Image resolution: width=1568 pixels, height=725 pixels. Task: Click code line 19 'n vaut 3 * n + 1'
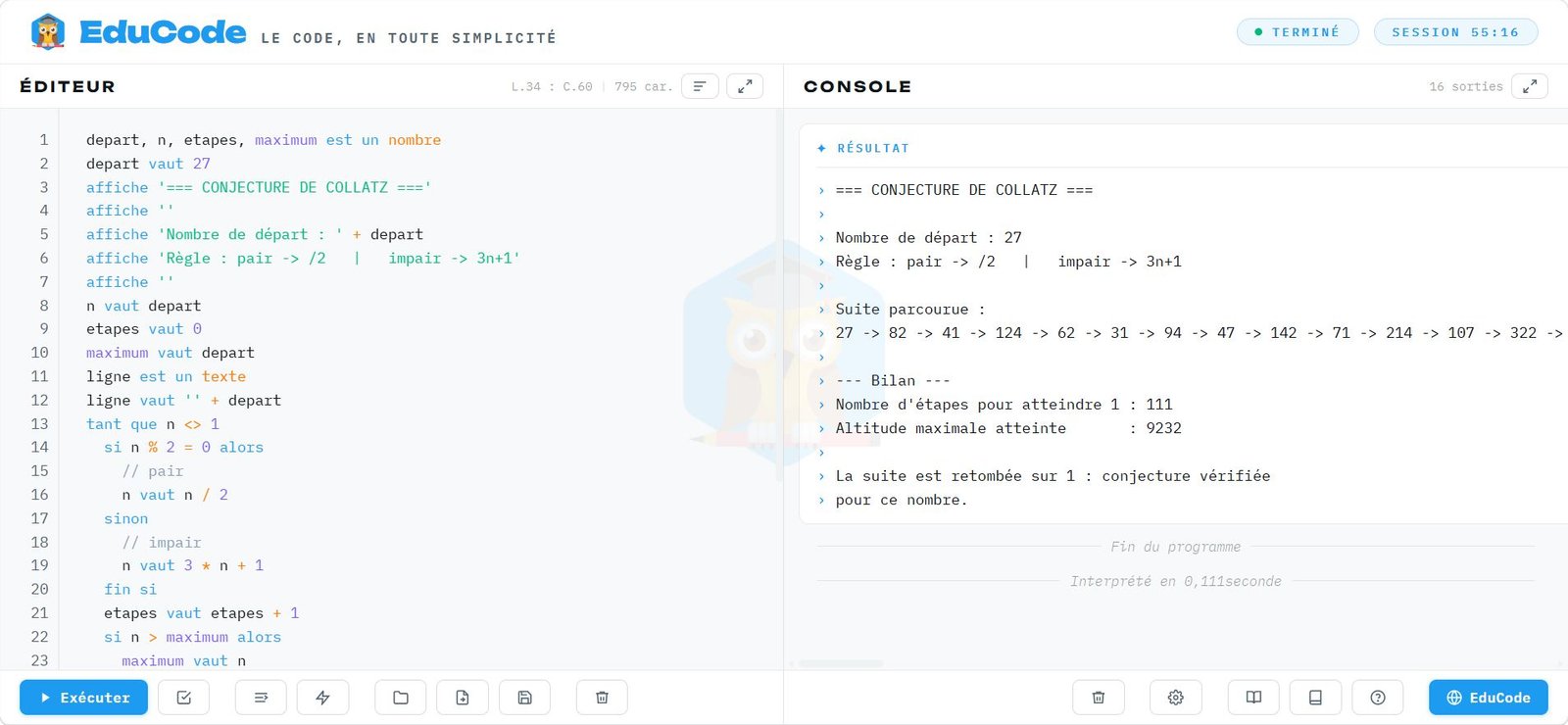point(193,565)
